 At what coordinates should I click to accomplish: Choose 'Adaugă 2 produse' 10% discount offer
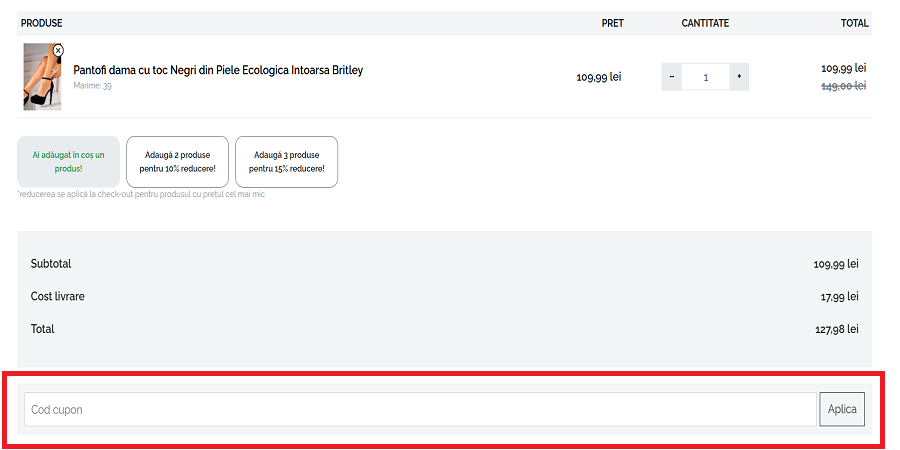coord(177,162)
